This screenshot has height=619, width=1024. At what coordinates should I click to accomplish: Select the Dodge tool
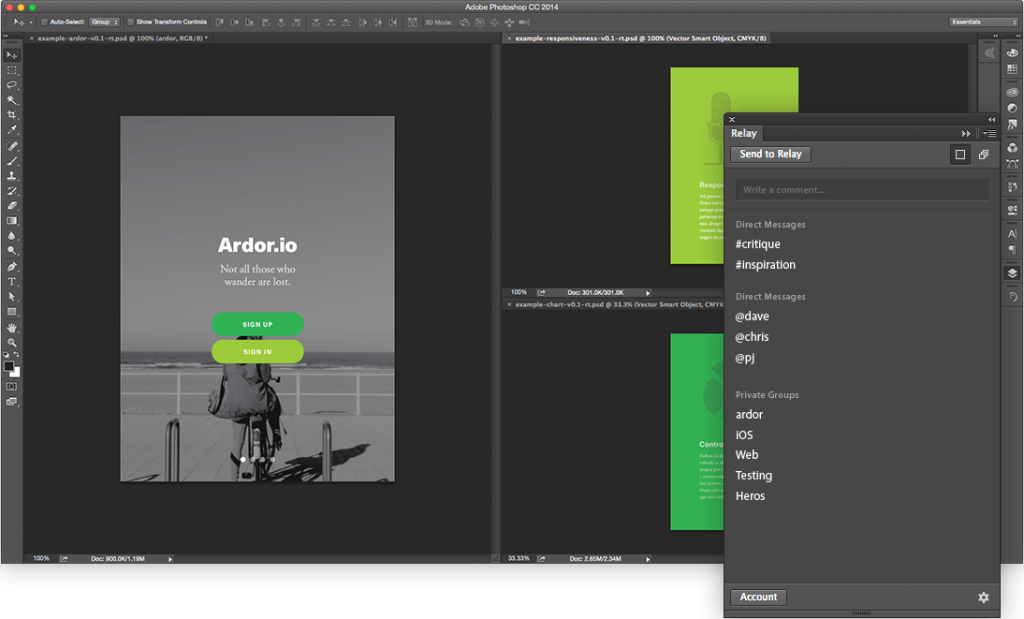tap(12, 251)
